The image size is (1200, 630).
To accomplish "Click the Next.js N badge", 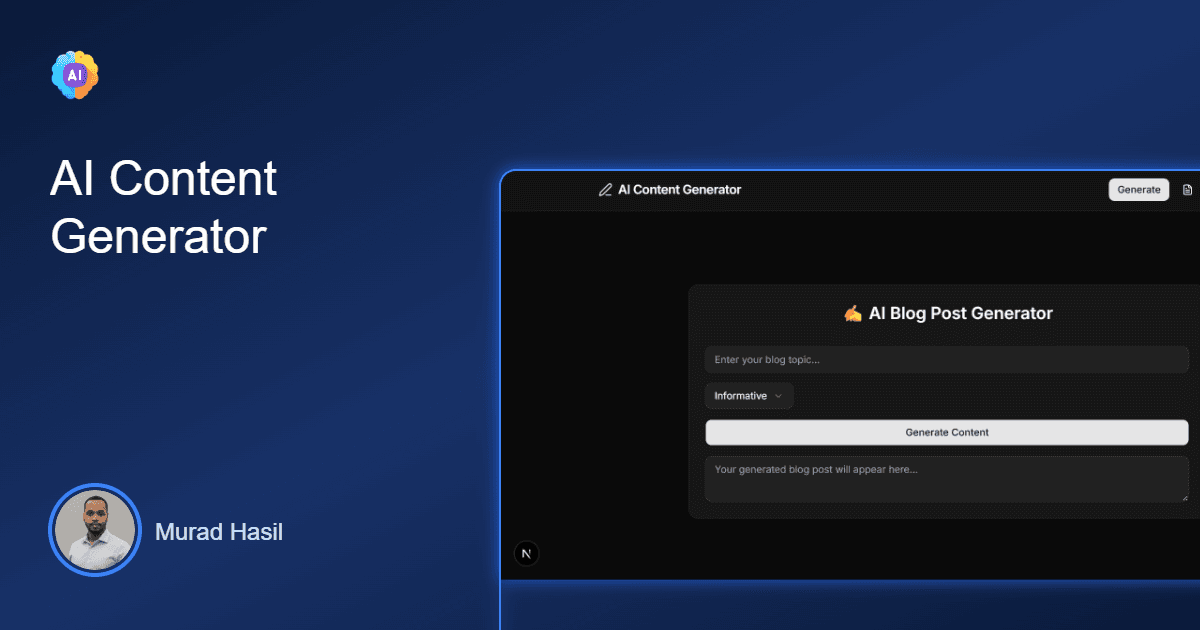I will pos(526,553).
